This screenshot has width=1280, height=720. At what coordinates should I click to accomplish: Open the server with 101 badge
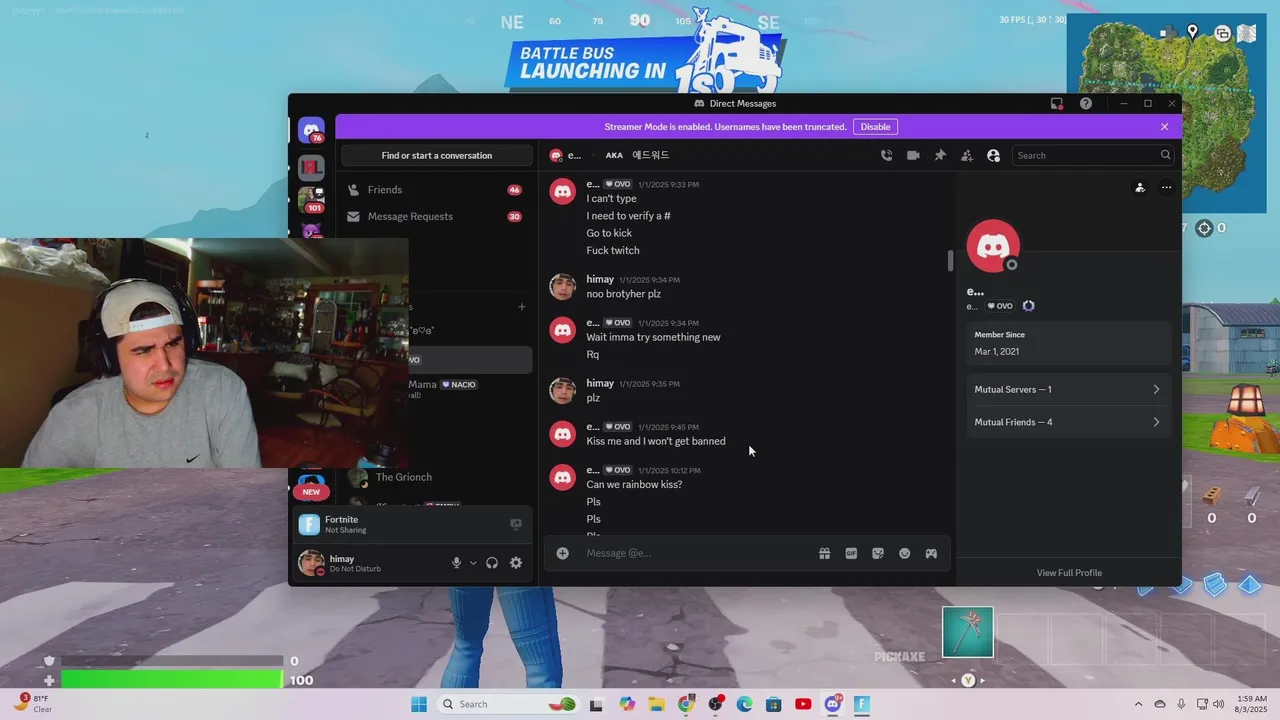click(311, 199)
